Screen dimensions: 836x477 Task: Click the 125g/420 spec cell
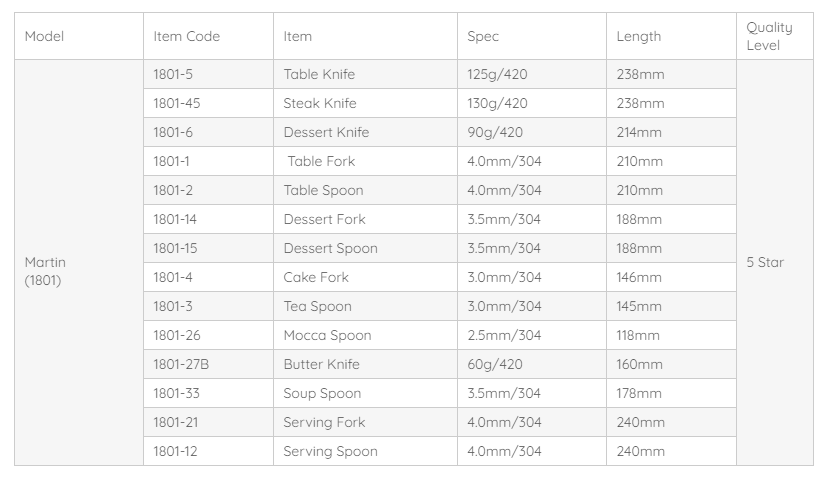click(x=498, y=74)
